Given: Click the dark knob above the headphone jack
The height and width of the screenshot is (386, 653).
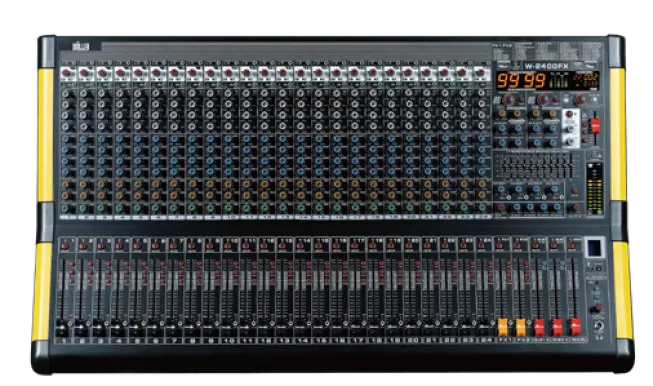Looking at the screenshot, I should click(x=596, y=309).
